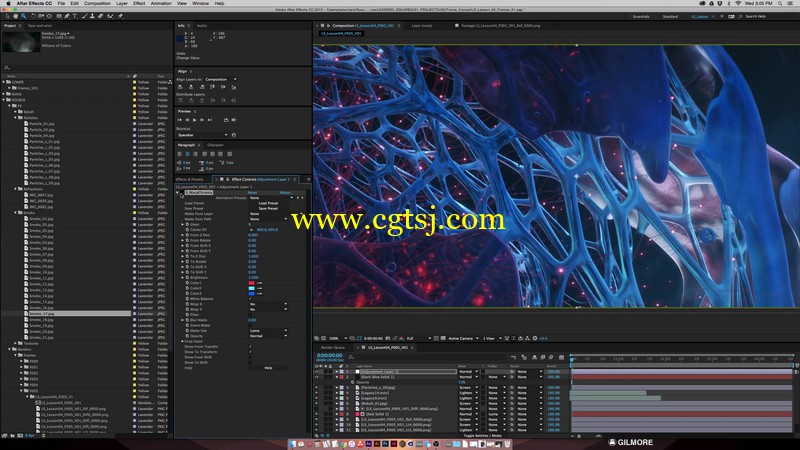This screenshot has width=800, height=450.
Task: Jump to first frame in the Preview panel
Action: point(180,120)
